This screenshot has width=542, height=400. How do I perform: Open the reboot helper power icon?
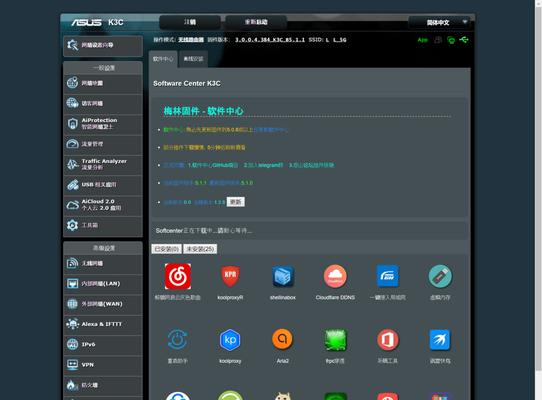click(178, 339)
